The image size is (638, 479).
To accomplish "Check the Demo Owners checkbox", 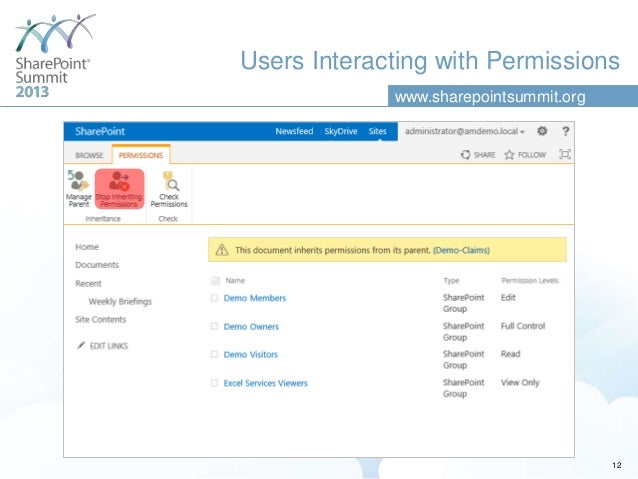I will click(x=214, y=326).
